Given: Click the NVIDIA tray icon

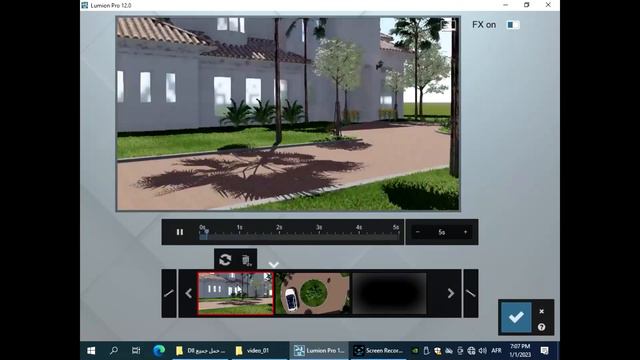Looking at the screenshot, I should [x=415, y=351].
